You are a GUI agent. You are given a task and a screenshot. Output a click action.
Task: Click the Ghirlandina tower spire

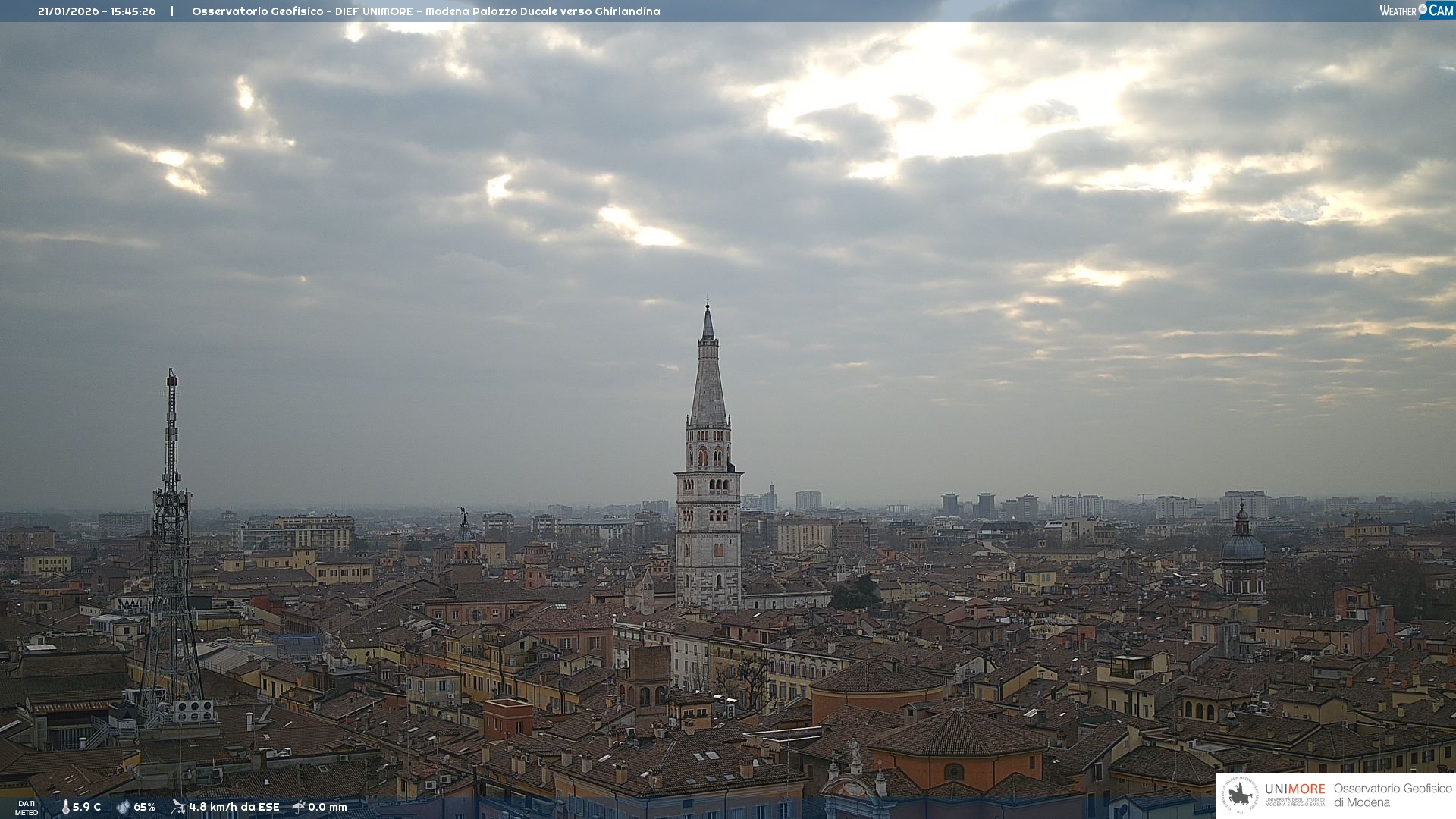click(708, 379)
